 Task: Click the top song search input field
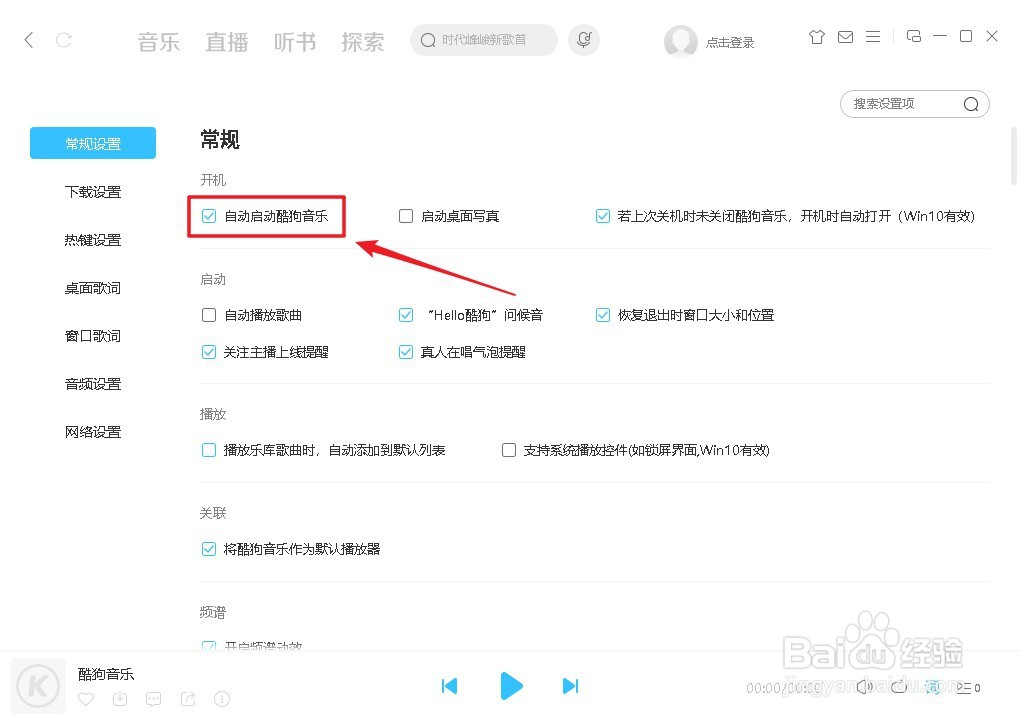(484, 40)
